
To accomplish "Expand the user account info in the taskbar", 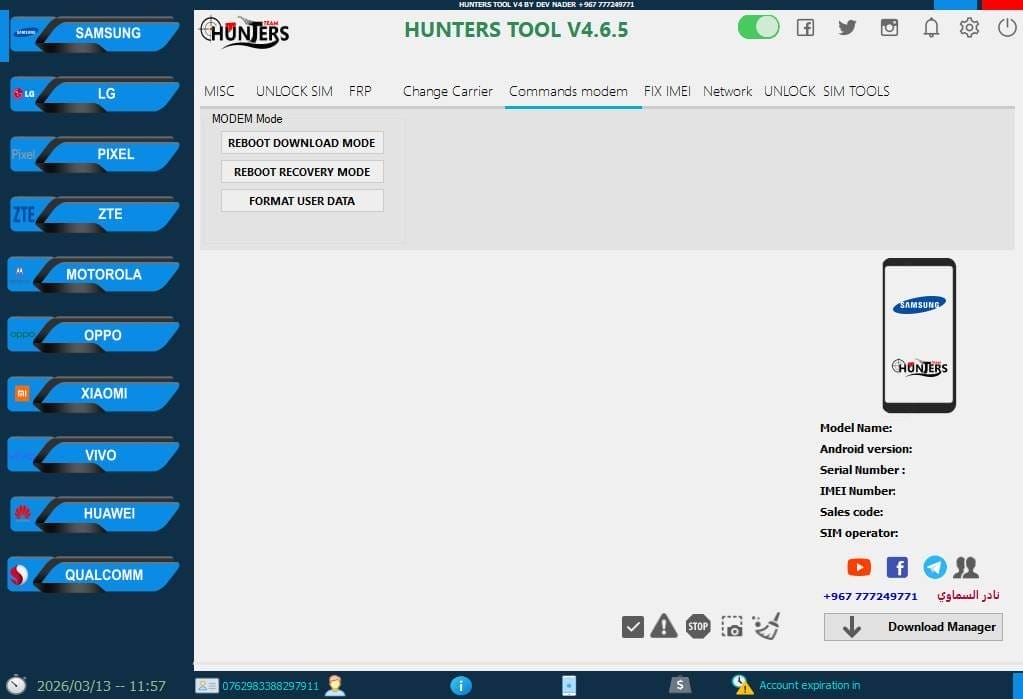I will pos(335,686).
